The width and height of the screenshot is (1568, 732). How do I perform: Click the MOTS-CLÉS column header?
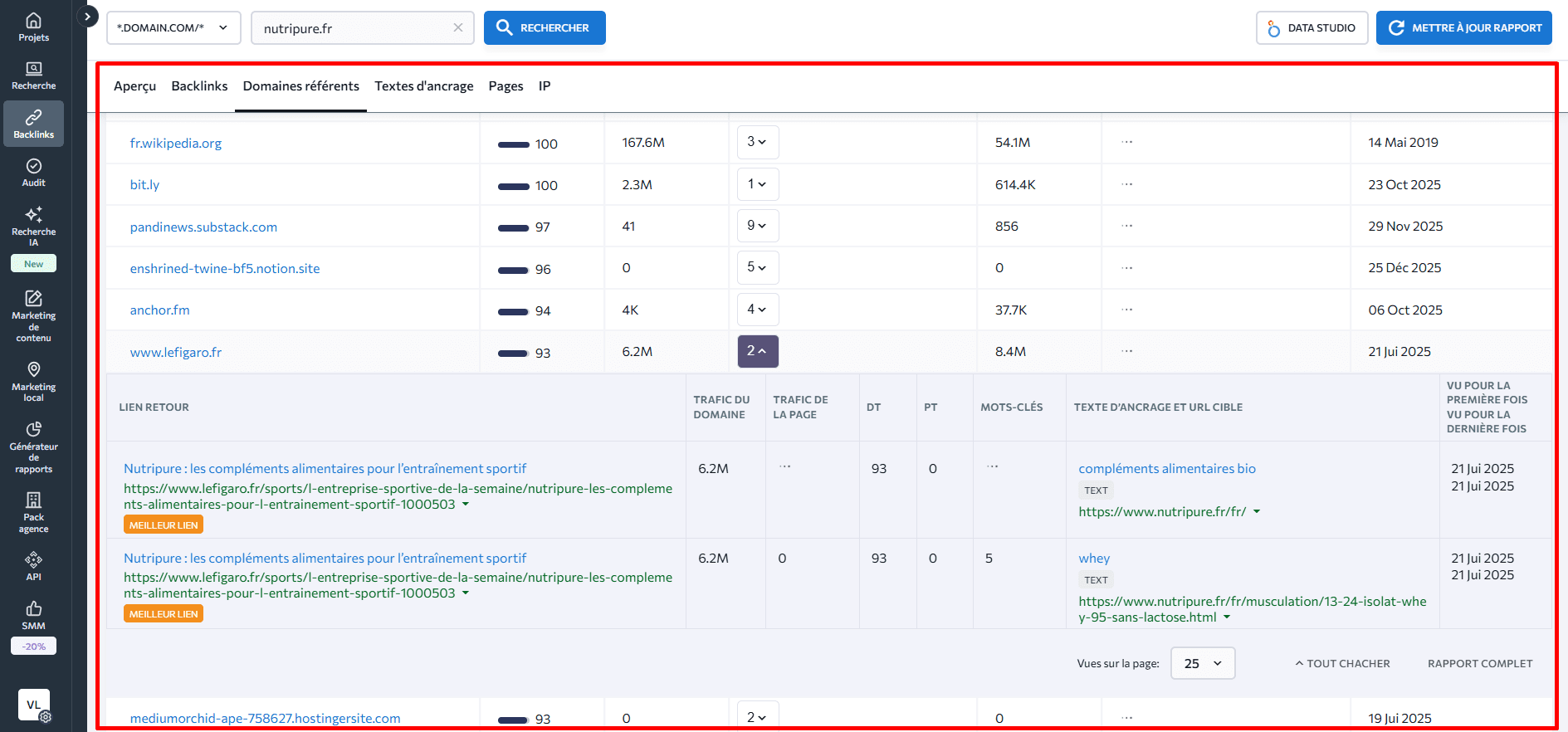coord(1011,407)
